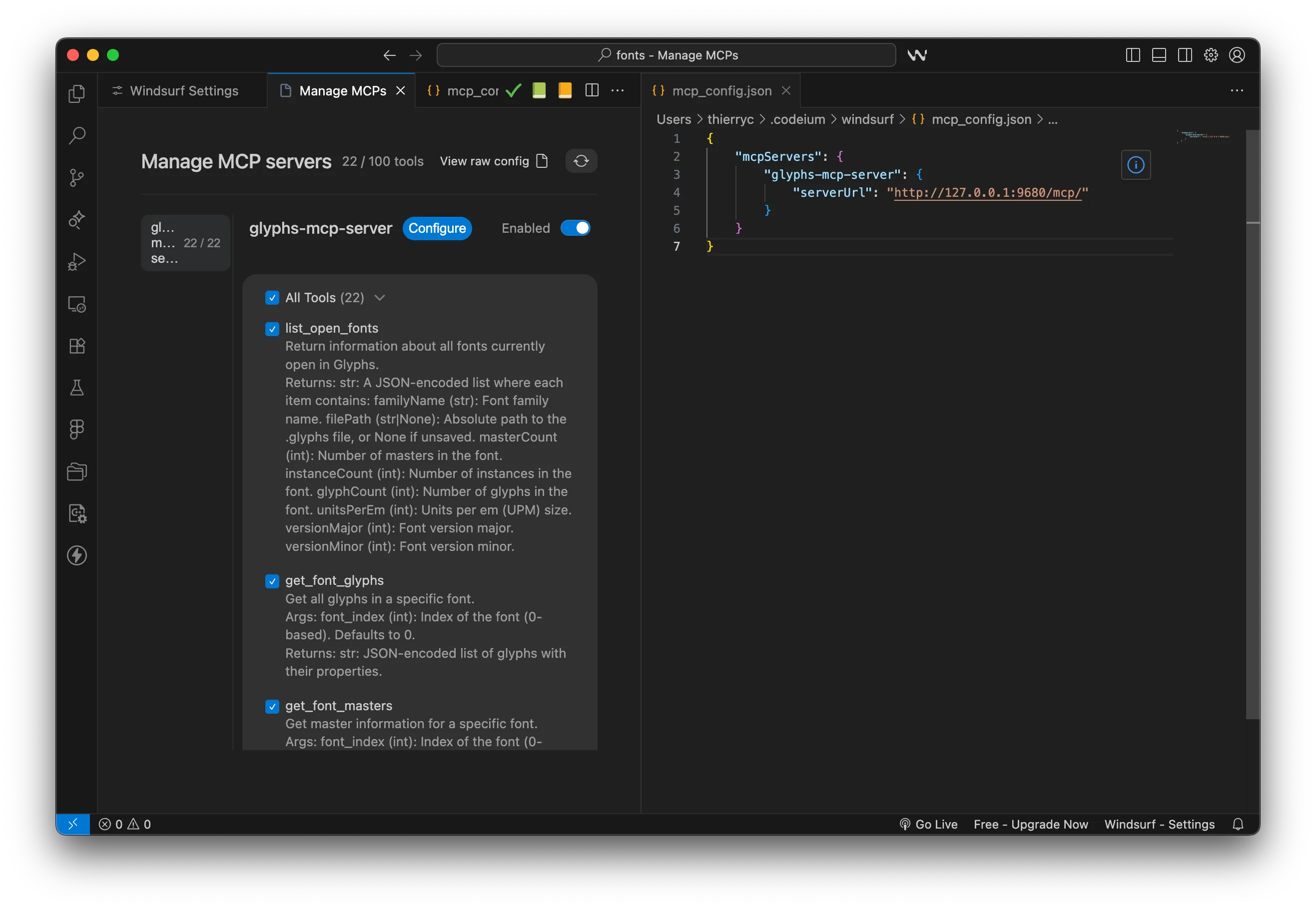Click the refresh MCP servers button
The width and height of the screenshot is (1316, 909).
coord(581,161)
